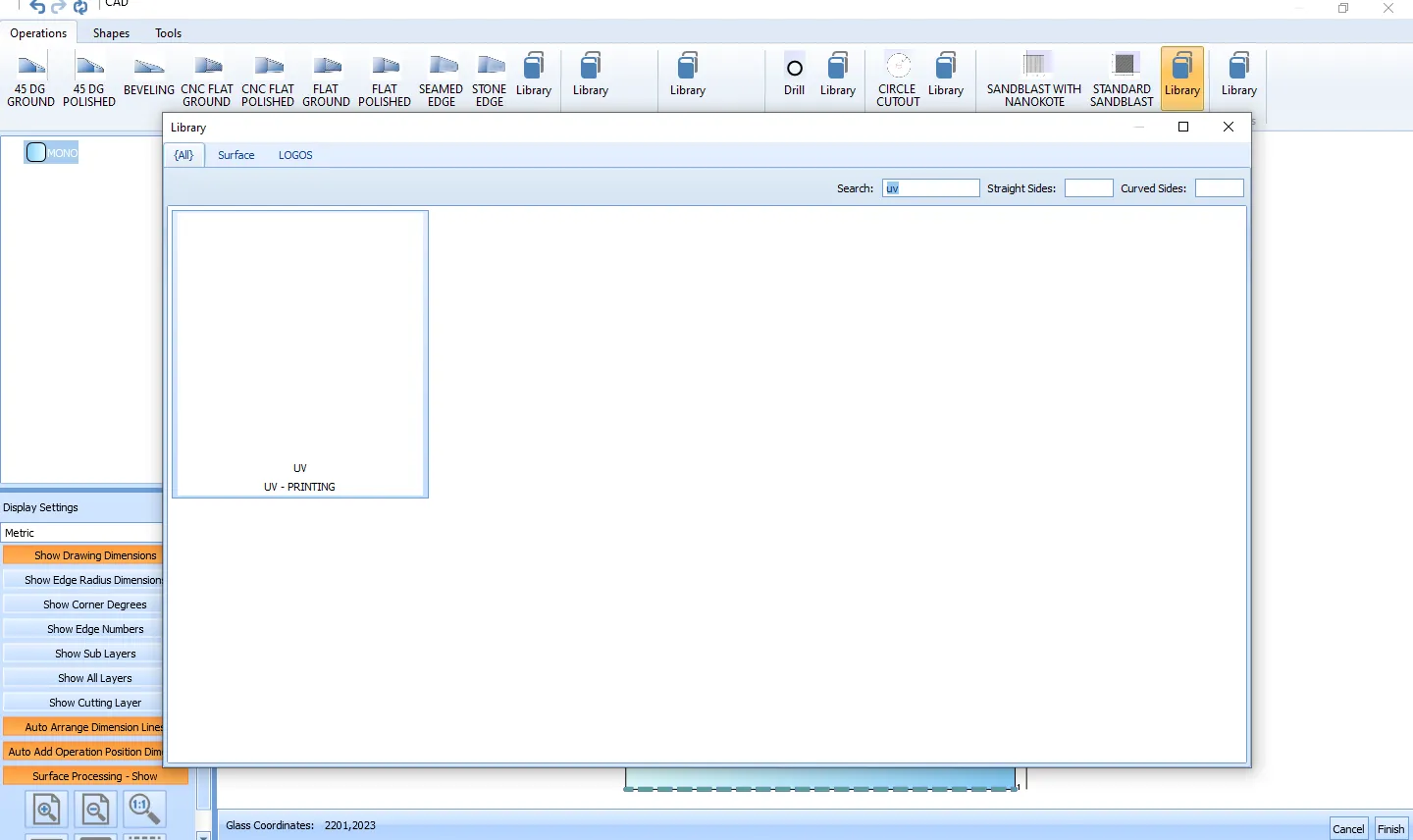Screen dimensions: 1413x840
Task: Select the SEAMED EDGE operation
Action: 442,80
